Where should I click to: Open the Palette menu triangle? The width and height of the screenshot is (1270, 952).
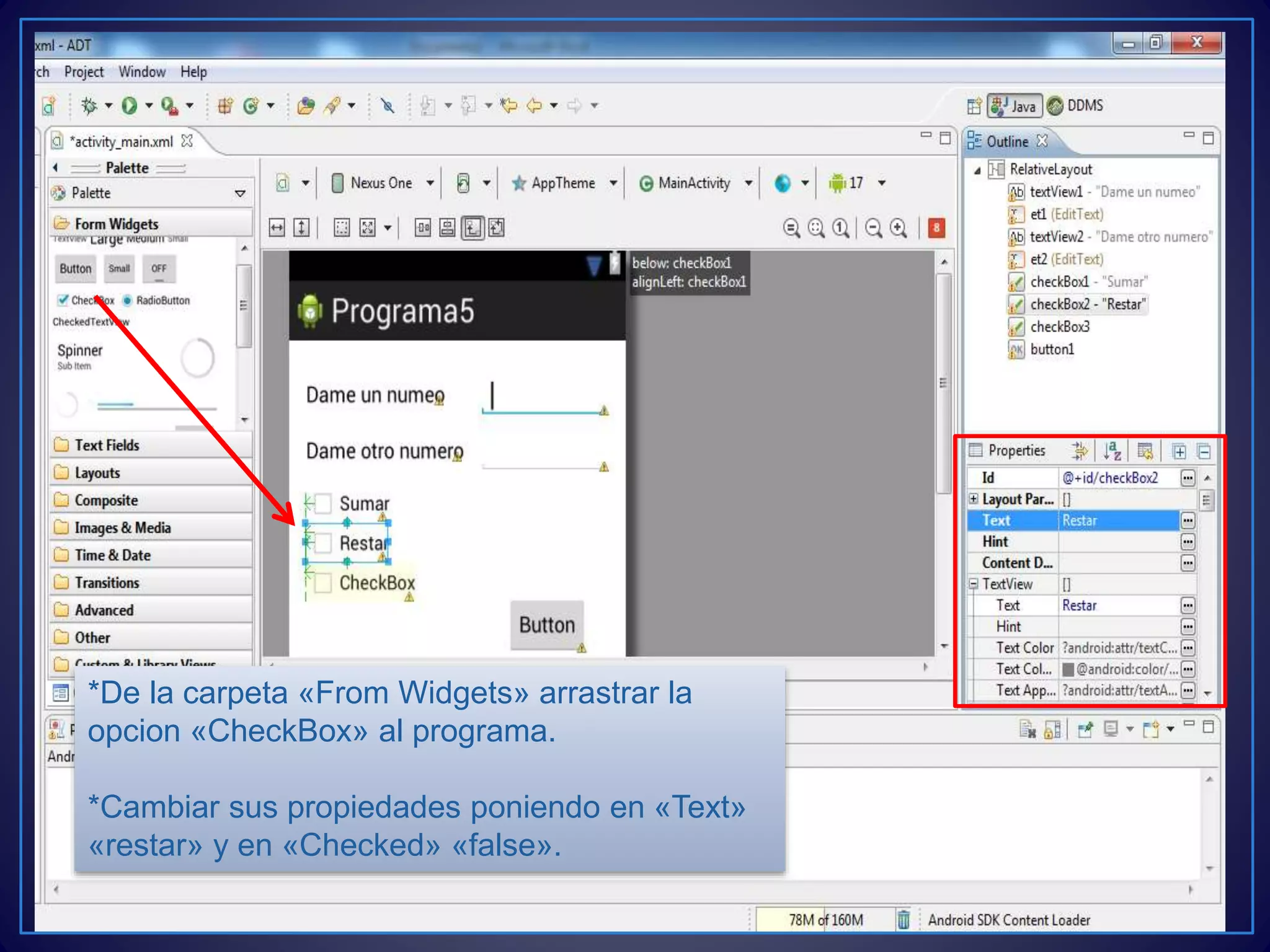pyautogui.click(x=240, y=194)
